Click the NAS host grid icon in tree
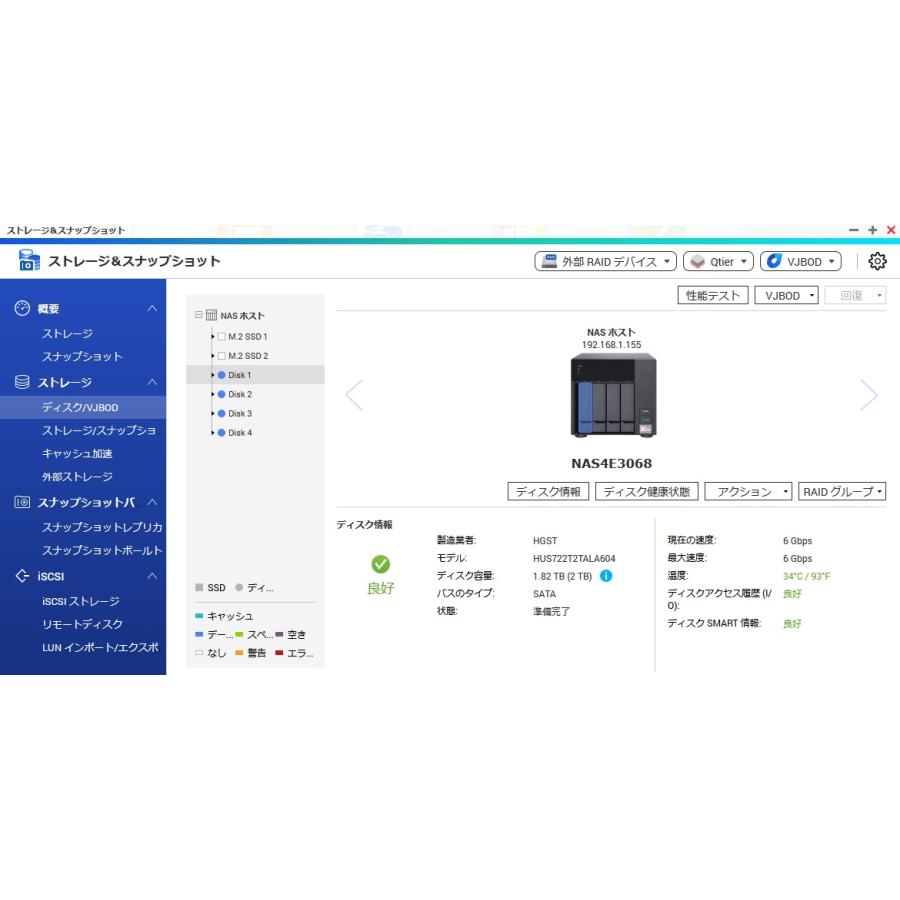The width and height of the screenshot is (900, 900). point(211,315)
